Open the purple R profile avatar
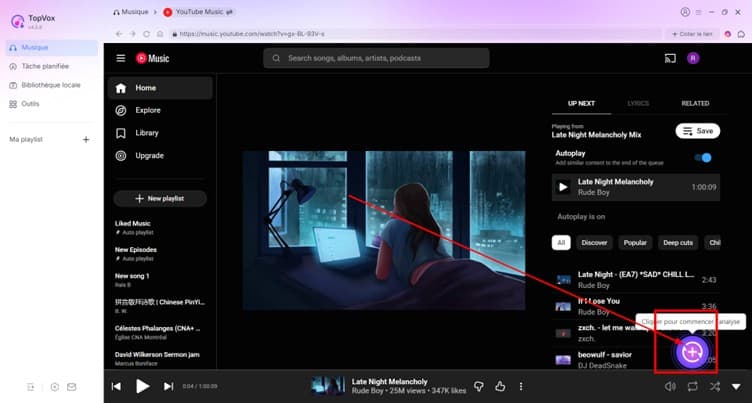This screenshot has width=752, height=403. point(693,58)
